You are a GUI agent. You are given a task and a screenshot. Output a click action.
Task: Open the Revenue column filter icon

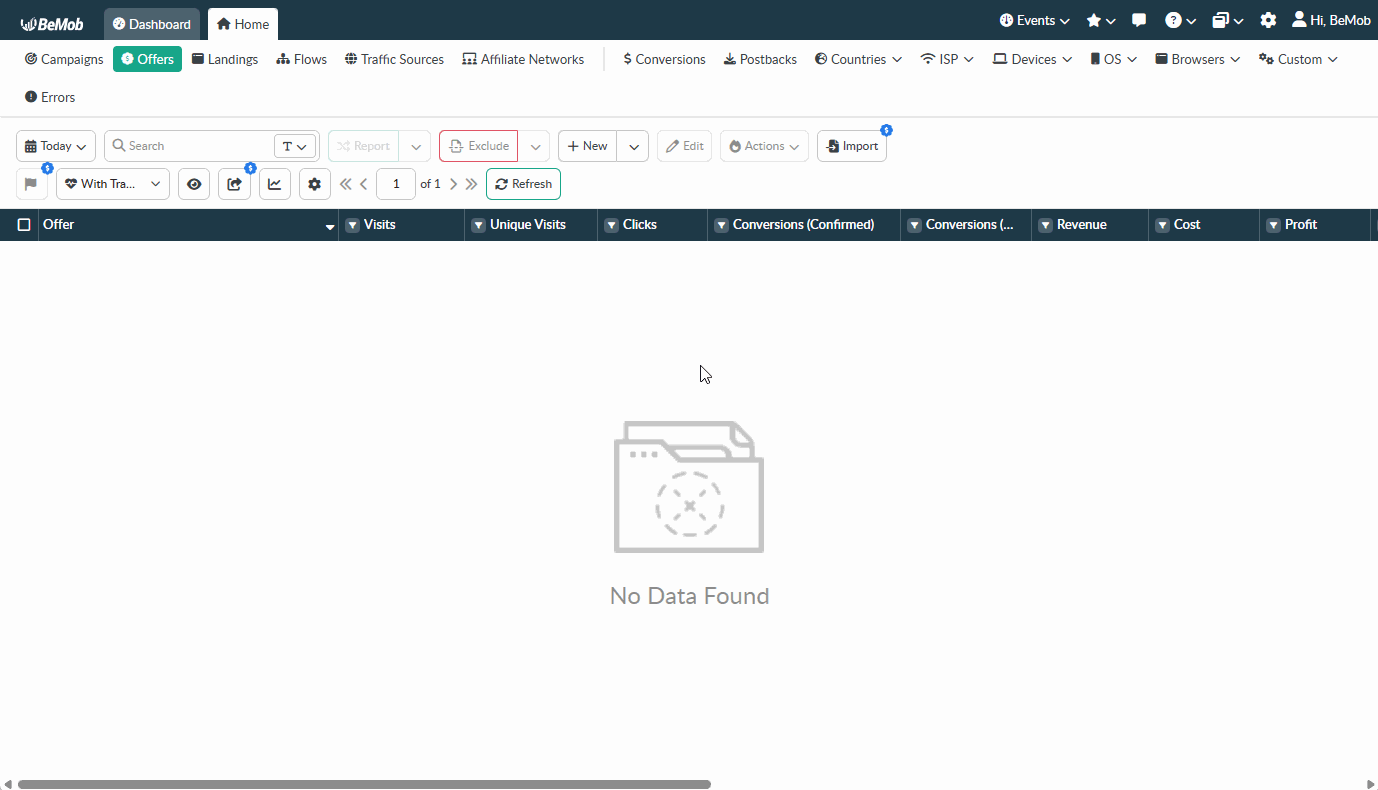1045,225
